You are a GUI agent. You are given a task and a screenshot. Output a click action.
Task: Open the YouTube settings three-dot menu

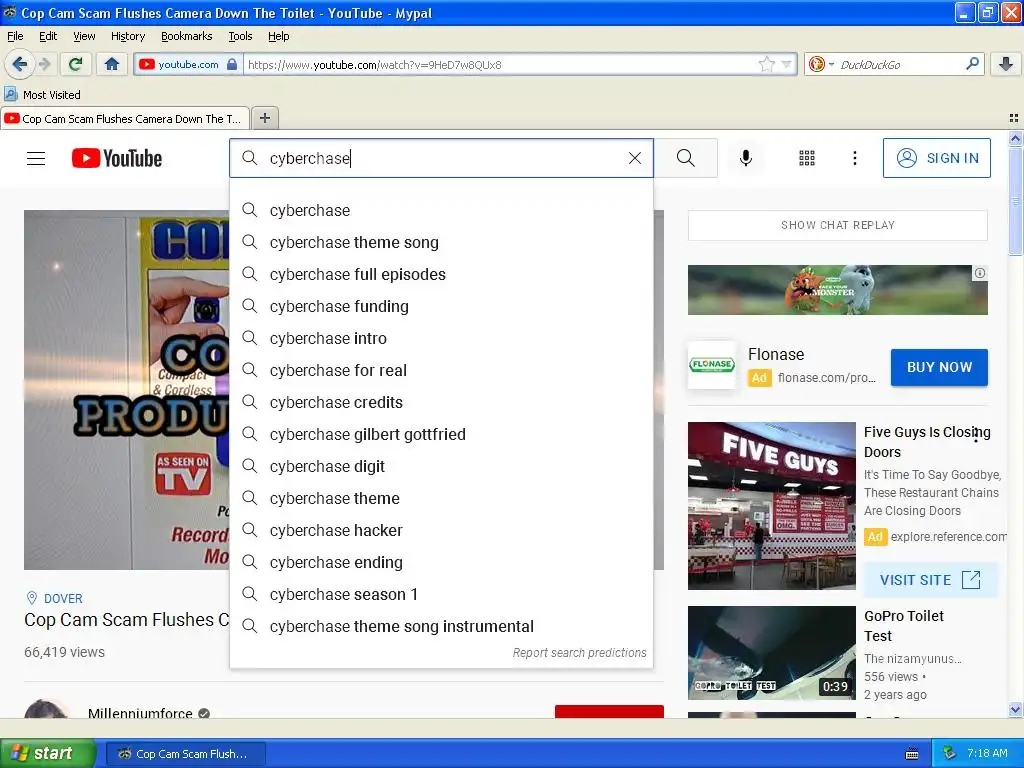(854, 158)
